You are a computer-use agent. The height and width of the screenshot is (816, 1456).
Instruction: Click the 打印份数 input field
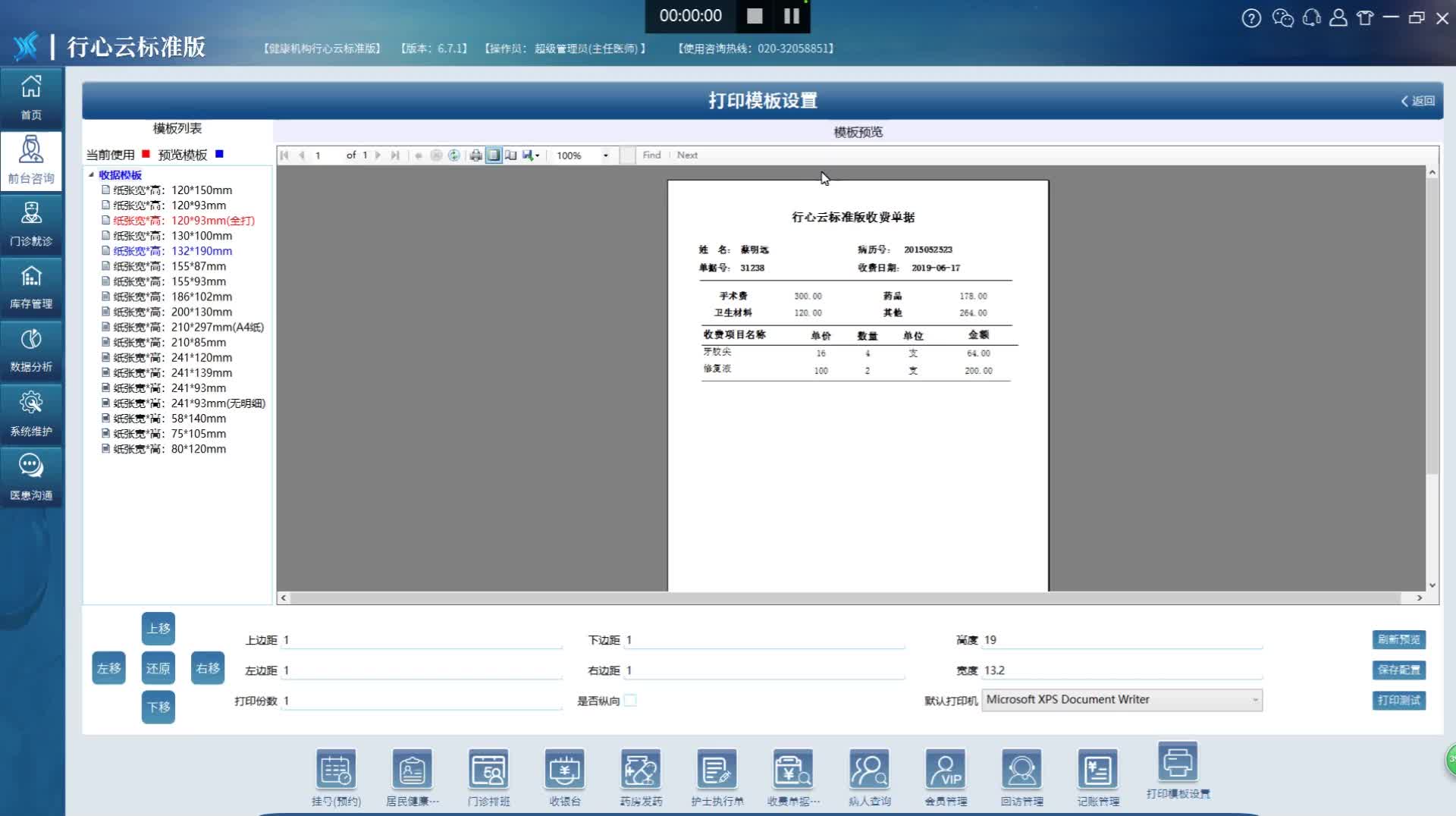tap(422, 701)
